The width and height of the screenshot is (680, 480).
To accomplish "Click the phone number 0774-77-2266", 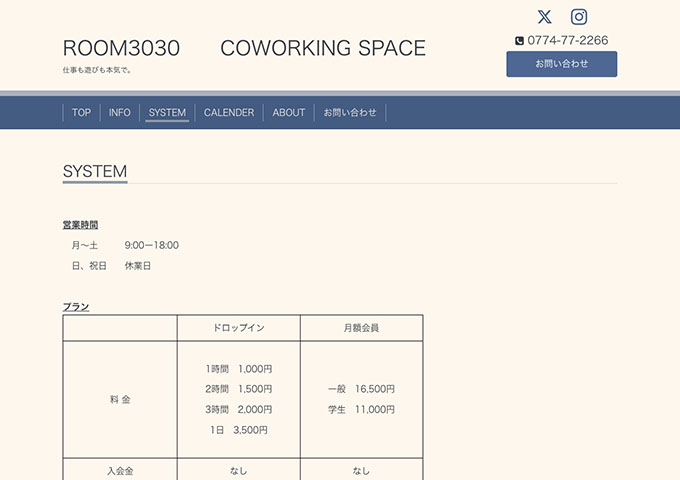I will [568, 40].
